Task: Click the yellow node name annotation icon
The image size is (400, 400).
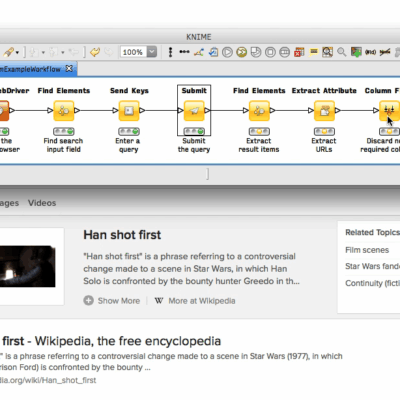Action: 313,52
